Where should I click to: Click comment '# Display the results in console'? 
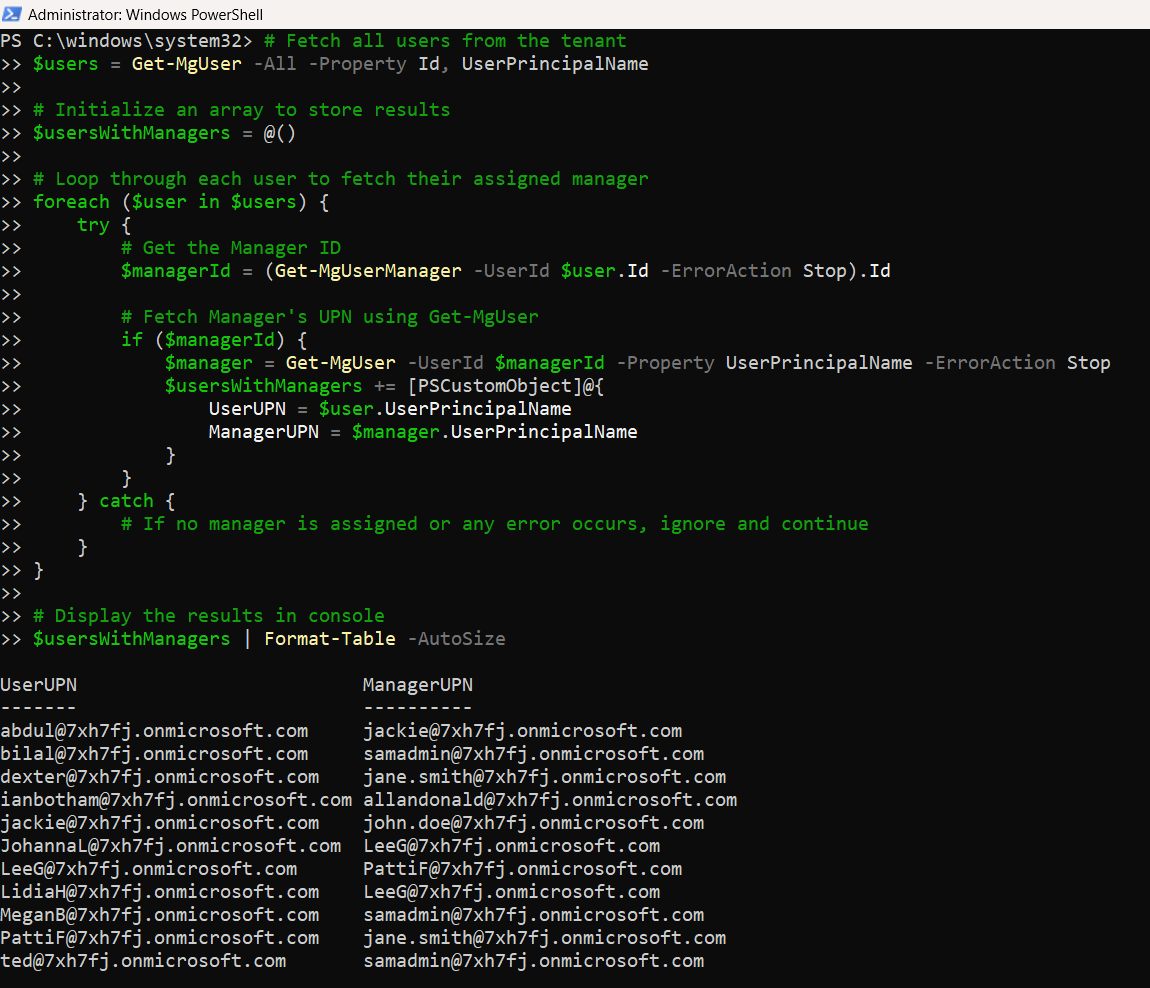209,616
